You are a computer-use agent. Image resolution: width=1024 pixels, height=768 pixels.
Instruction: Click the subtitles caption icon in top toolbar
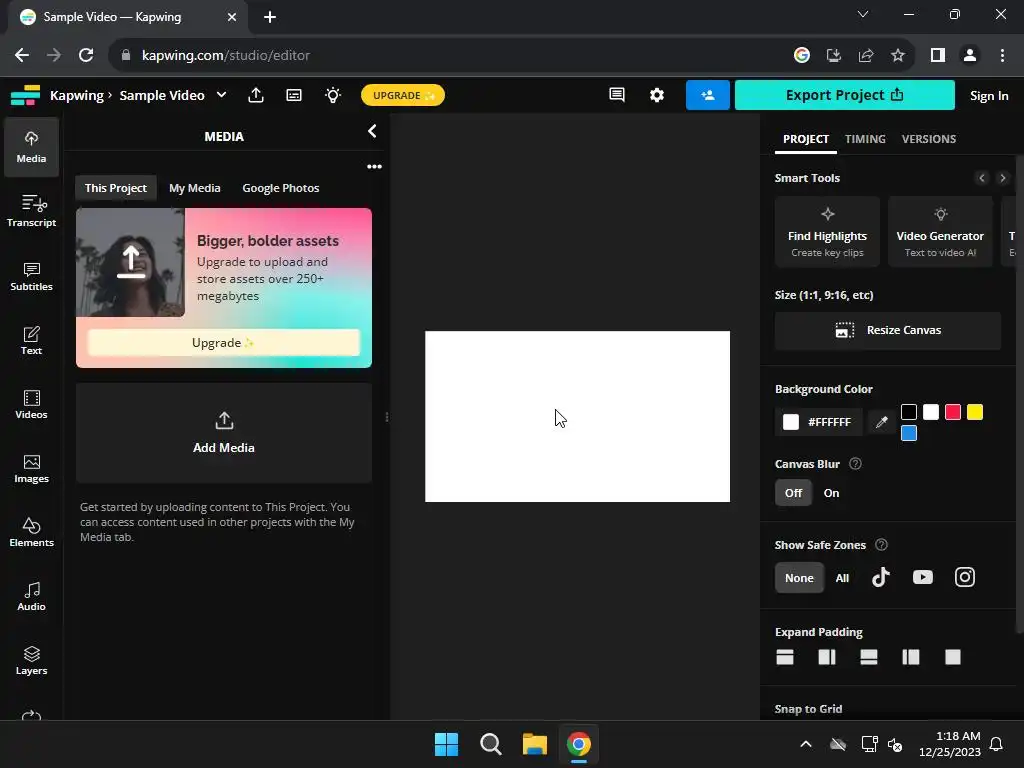click(x=294, y=95)
